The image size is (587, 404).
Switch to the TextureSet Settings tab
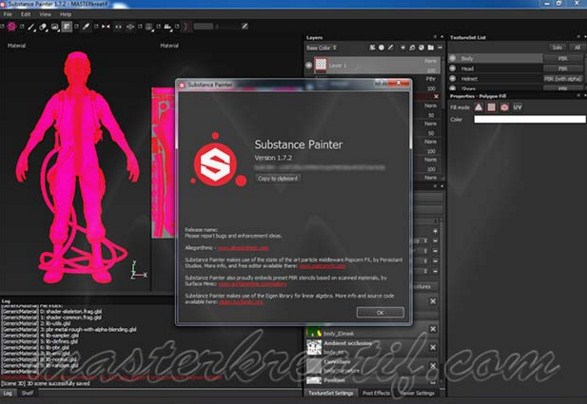tap(331, 393)
